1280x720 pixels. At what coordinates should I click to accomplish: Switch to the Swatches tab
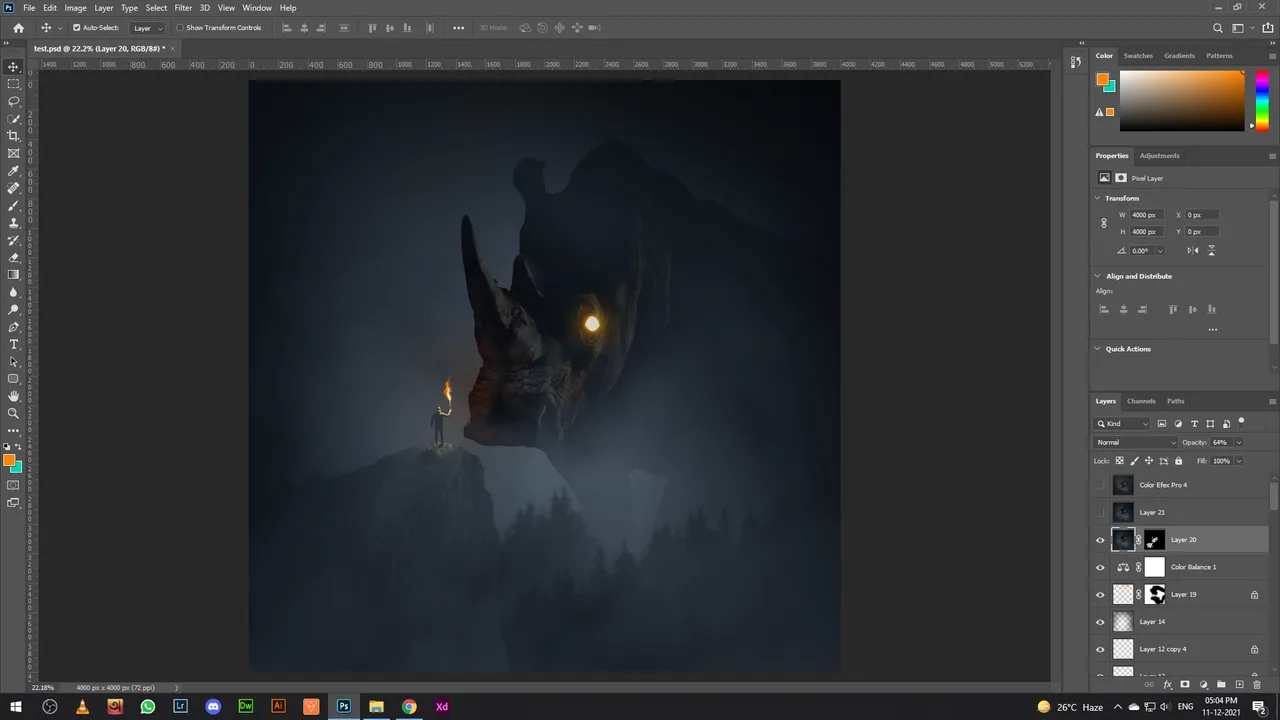[1138, 56]
